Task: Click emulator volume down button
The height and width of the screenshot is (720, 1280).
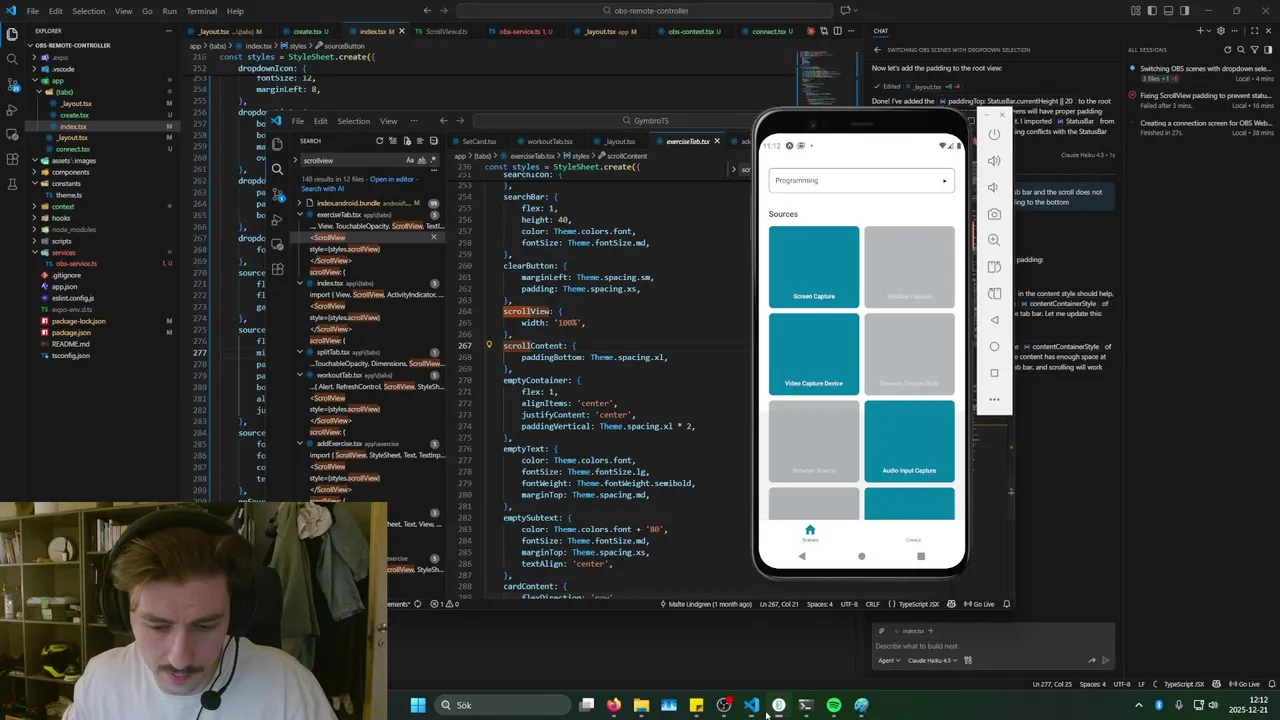Action: point(994,187)
